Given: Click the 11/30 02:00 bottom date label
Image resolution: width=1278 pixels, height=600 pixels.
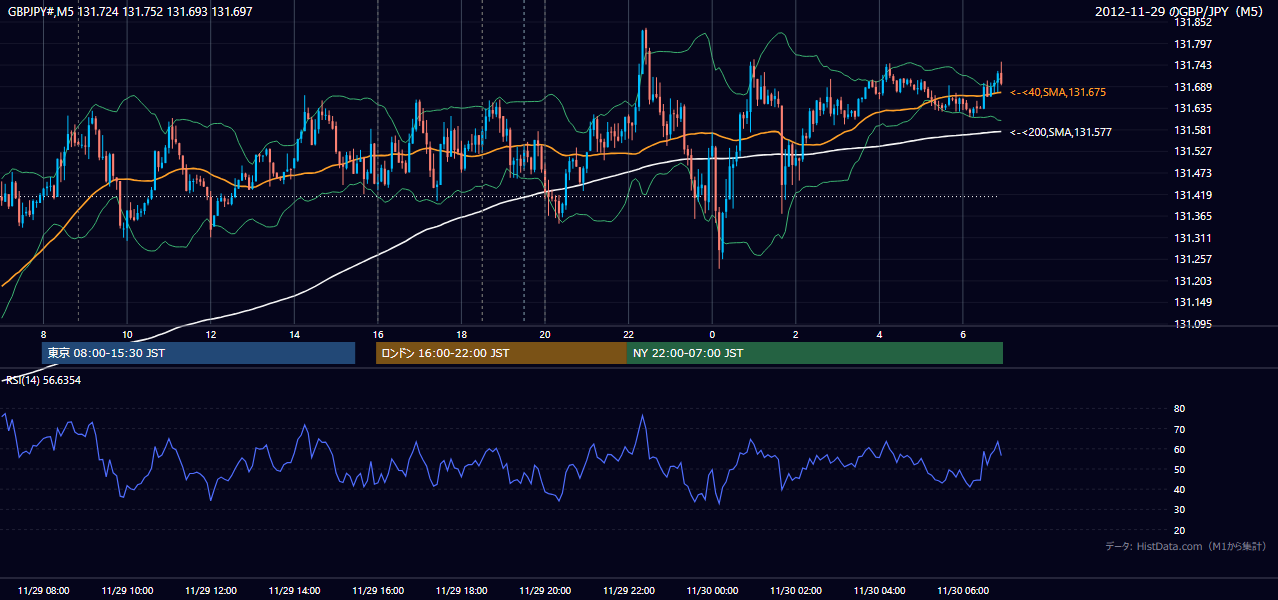Looking at the screenshot, I should (x=796, y=590).
